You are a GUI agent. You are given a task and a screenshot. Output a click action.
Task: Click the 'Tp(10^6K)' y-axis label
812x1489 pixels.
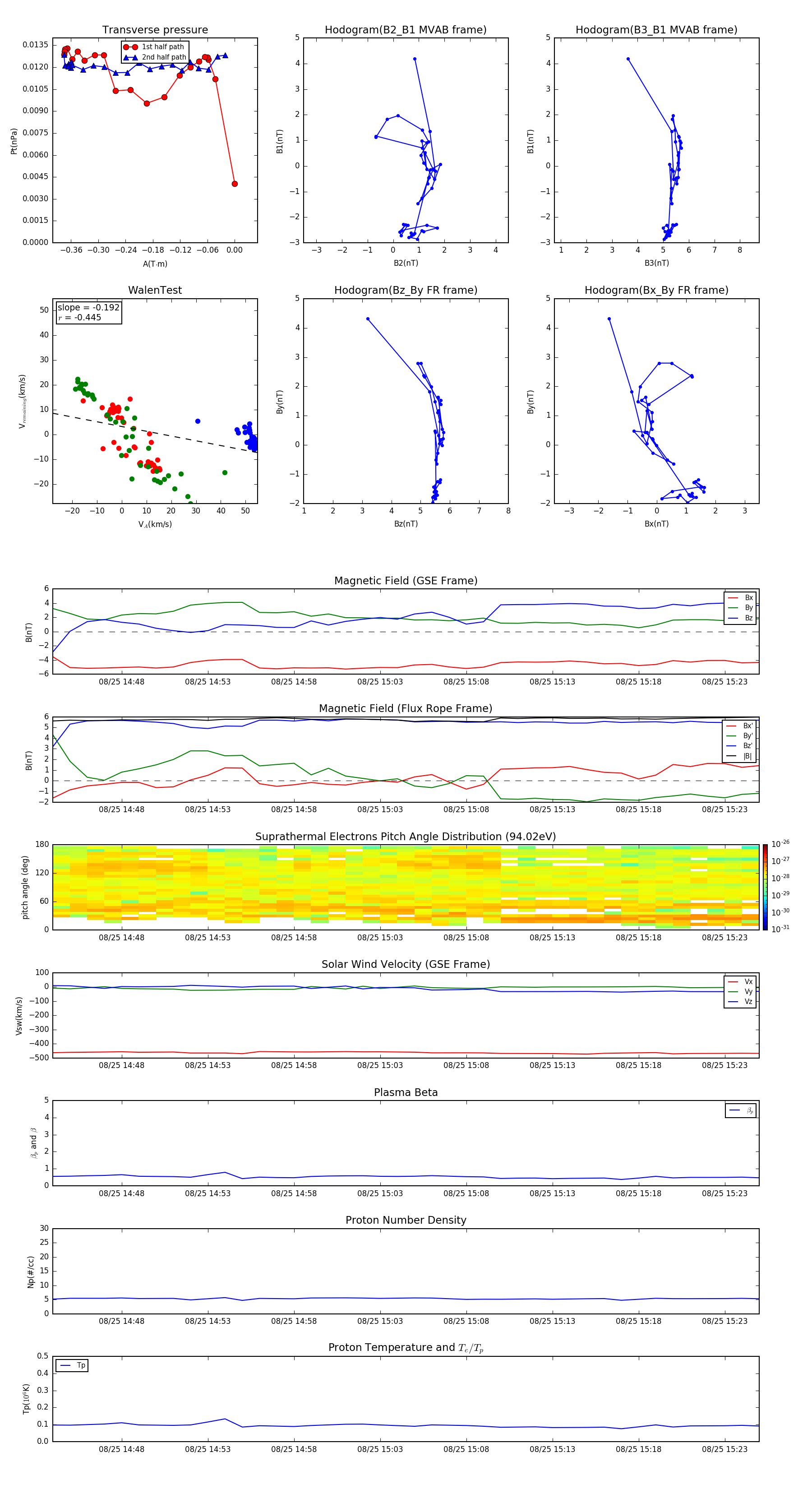26,1399
